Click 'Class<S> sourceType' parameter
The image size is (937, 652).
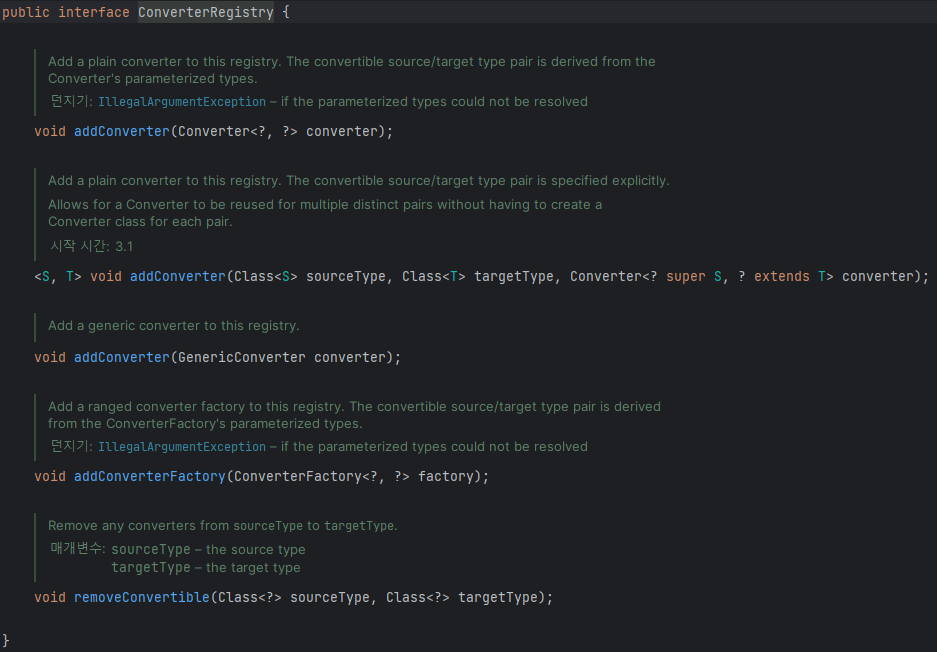(310, 277)
